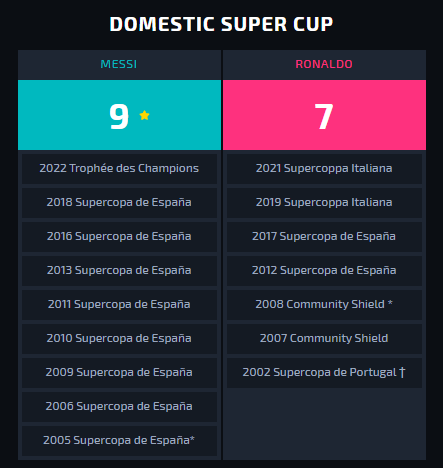Open the 2022 Trophée des Champions row

pyautogui.click(x=119, y=169)
